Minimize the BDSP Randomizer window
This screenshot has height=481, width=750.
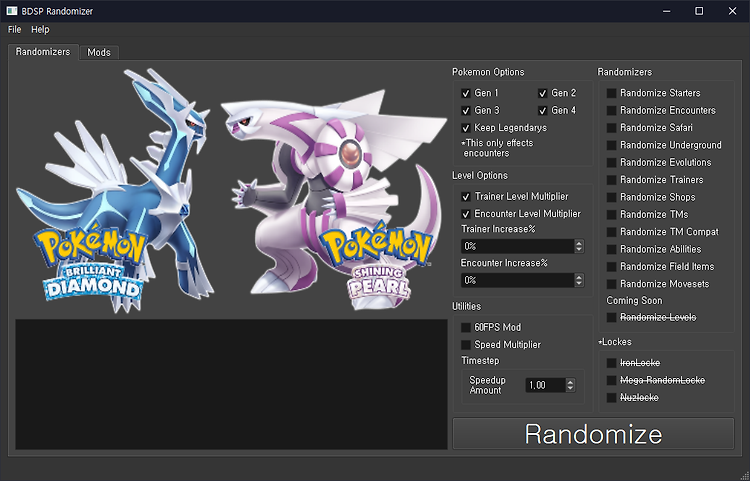(x=666, y=11)
